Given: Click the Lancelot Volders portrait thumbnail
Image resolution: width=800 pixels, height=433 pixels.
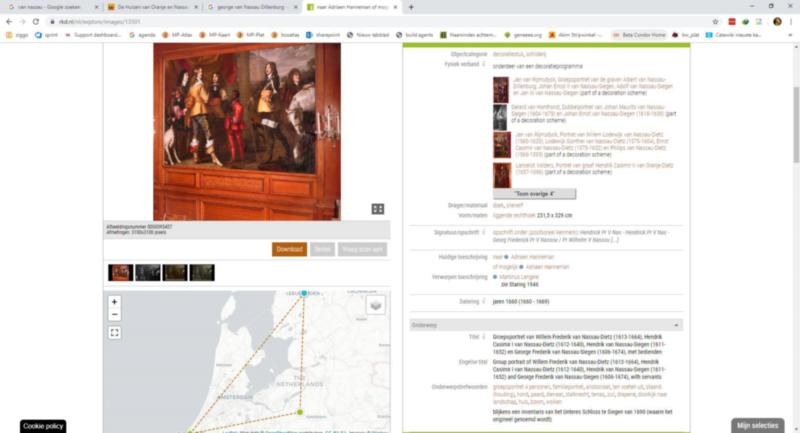Looking at the screenshot, I should [502, 175].
